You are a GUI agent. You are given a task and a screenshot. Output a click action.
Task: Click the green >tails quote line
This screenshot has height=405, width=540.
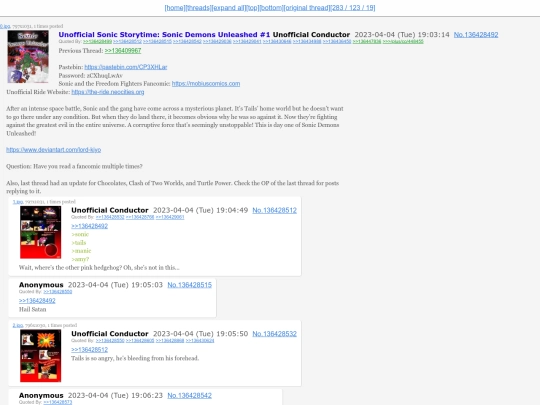79,243
